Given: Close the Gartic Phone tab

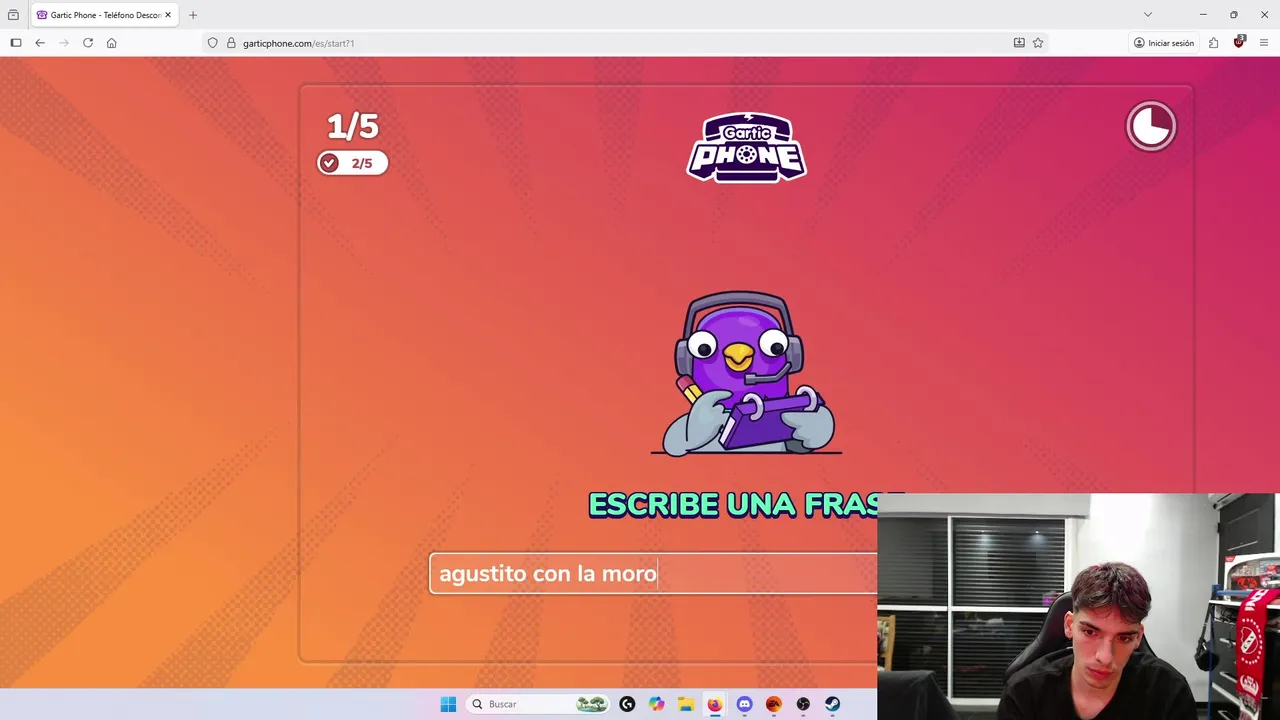Looking at the screenshot, I should (168, 15).
